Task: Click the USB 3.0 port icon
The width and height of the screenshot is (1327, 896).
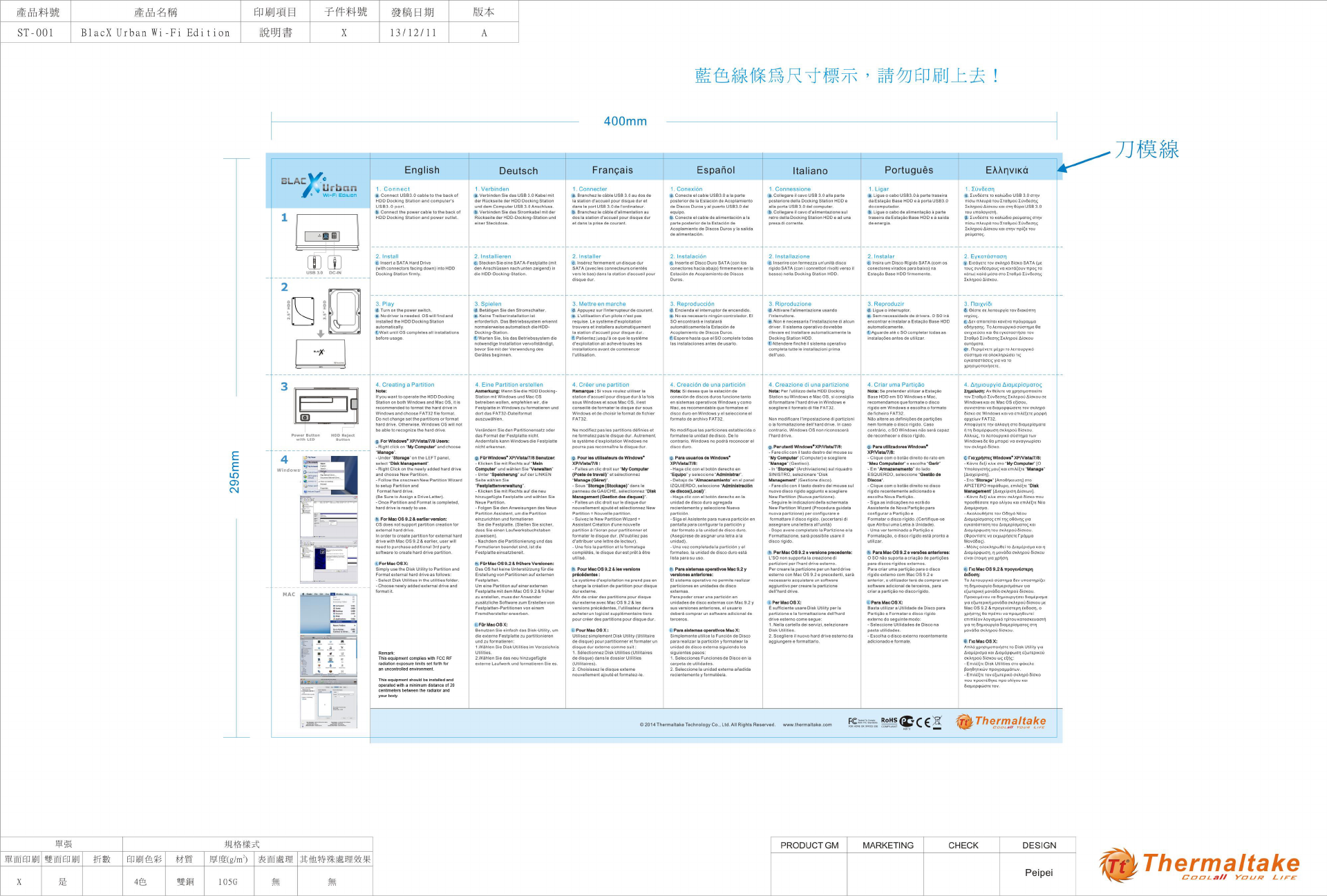Action: coord(314,262)
